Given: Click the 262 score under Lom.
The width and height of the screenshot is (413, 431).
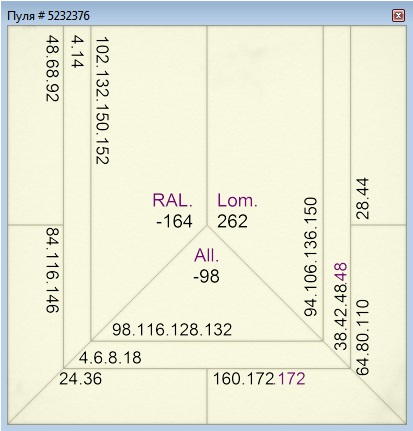Looking at the screenshot, I should point(232,222).
